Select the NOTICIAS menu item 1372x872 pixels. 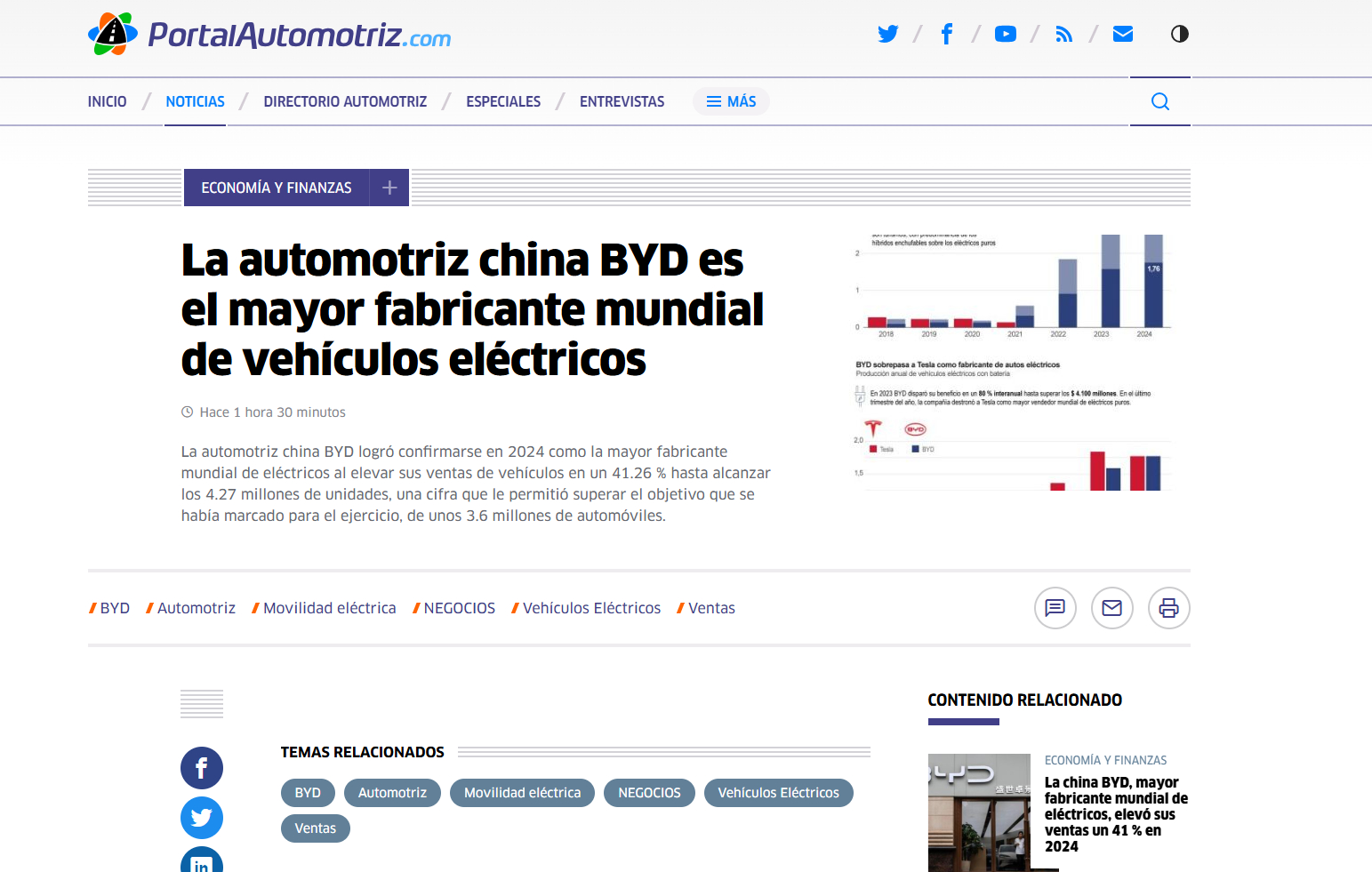[x=196, y=101]
